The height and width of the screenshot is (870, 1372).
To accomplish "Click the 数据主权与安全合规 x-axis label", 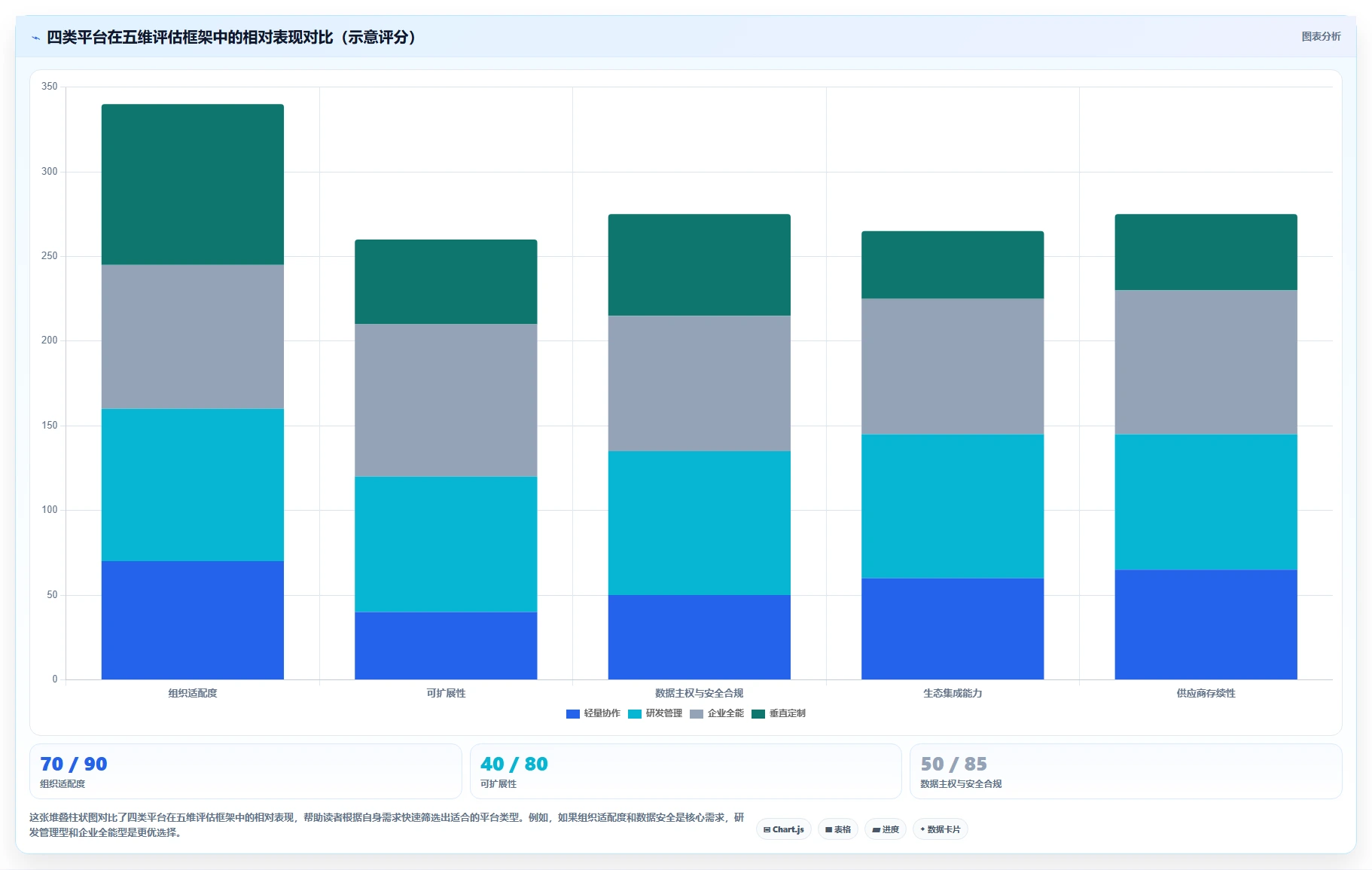I will 700,693.
